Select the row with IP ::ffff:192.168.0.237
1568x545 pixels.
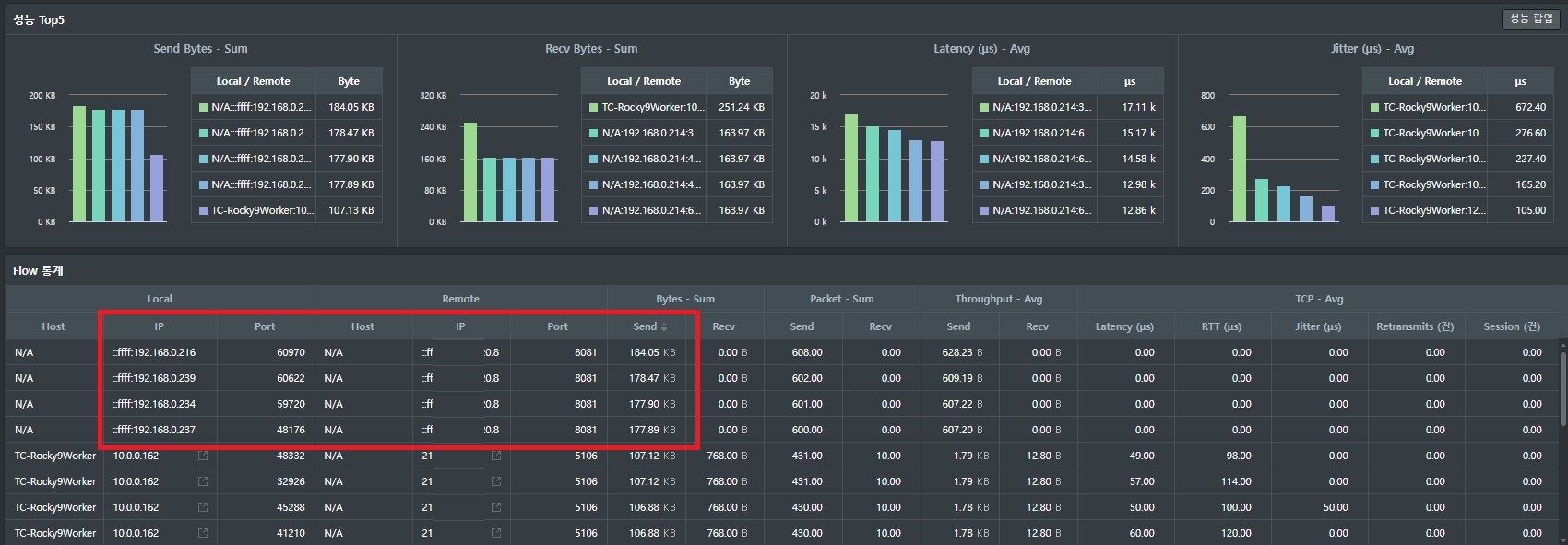(782, 430)
